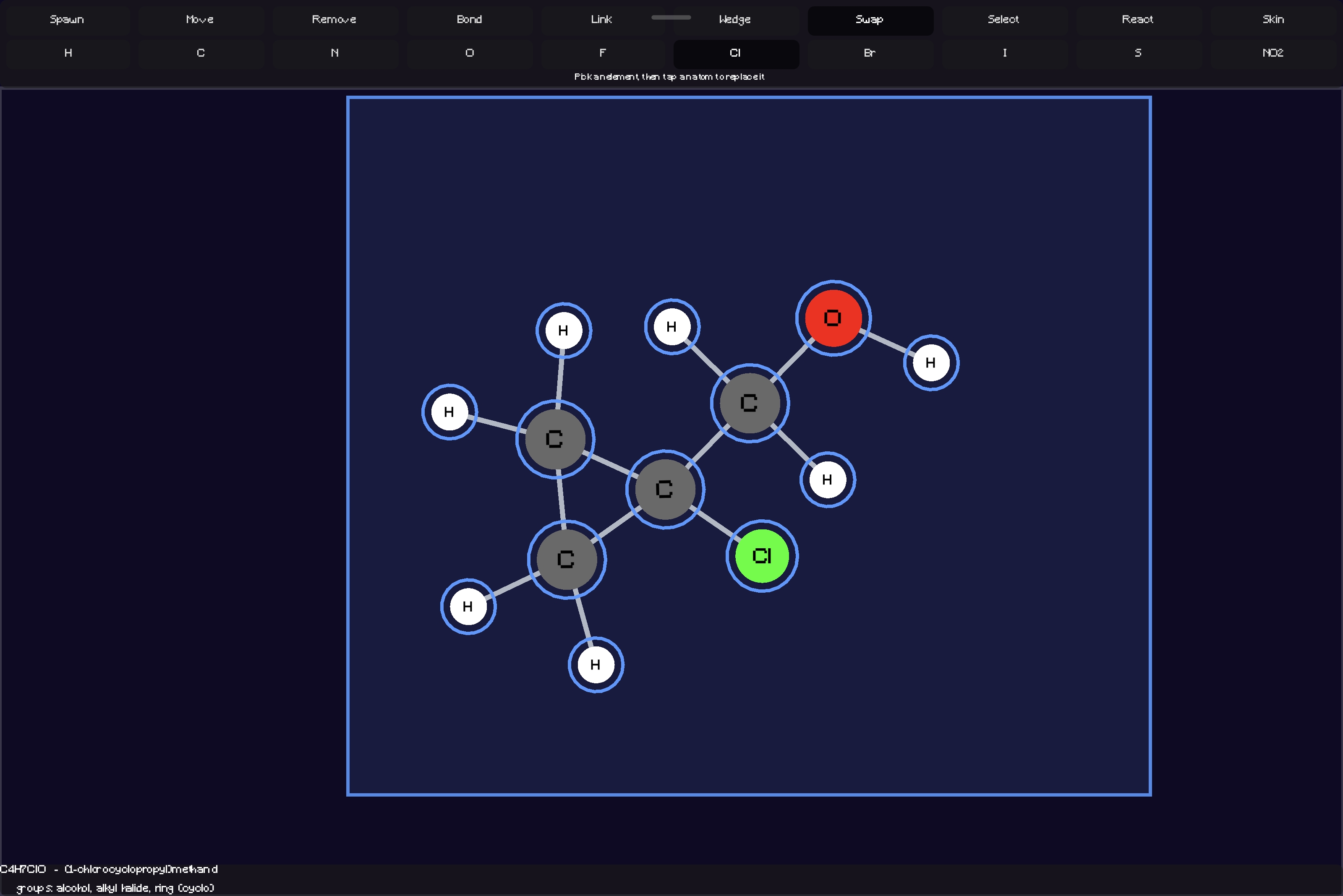Tap the leftmost hydrogen atom
This screenshot has height=896, width=1343.
click(x=449, y=412)
